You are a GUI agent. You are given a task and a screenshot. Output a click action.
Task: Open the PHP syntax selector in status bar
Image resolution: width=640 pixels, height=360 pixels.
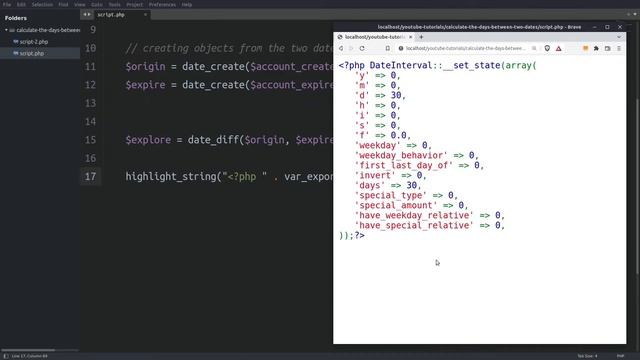coord(620,356)
